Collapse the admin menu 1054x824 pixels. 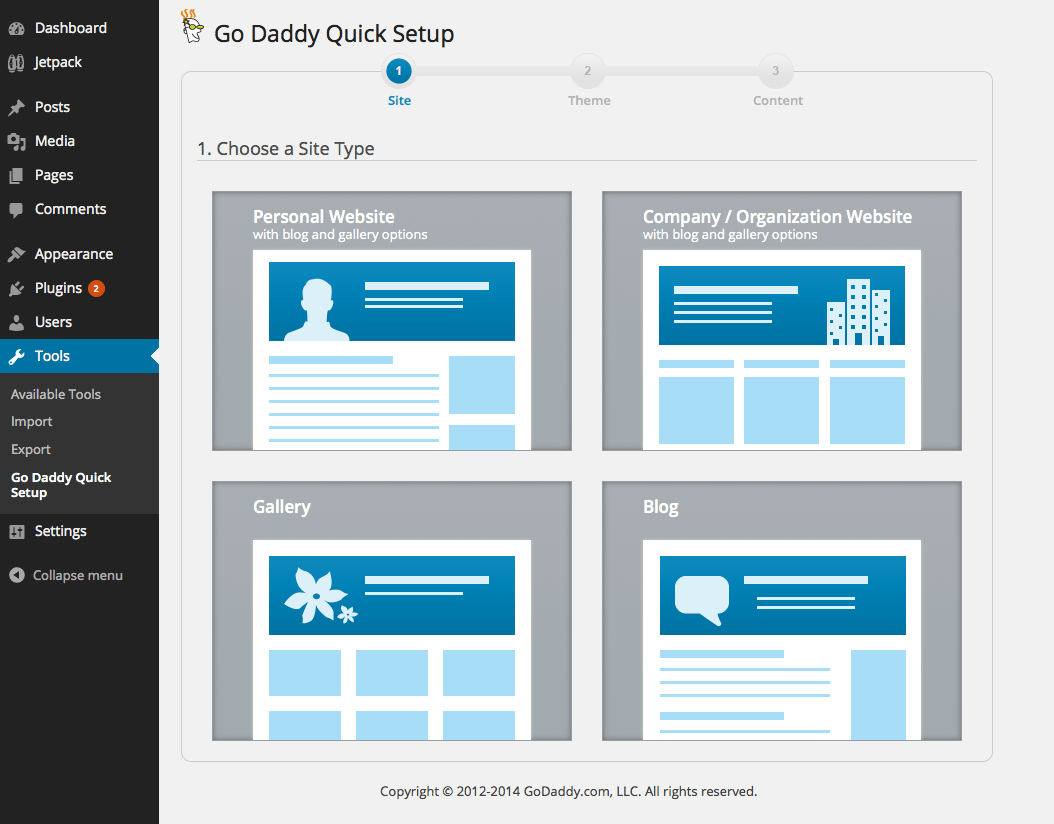[65, 575]
